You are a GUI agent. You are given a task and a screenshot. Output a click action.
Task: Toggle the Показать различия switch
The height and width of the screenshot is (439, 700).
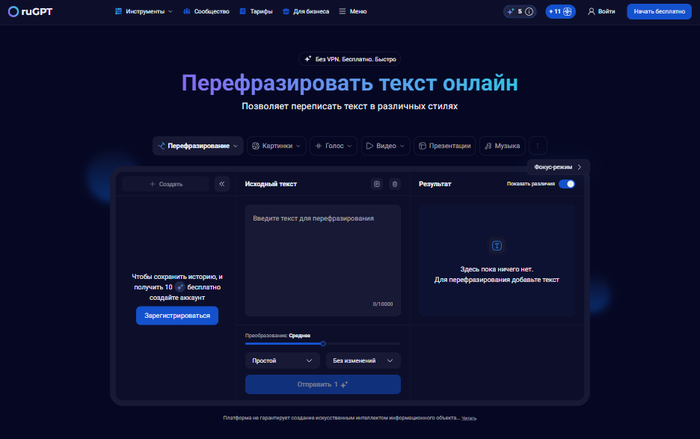567,184
